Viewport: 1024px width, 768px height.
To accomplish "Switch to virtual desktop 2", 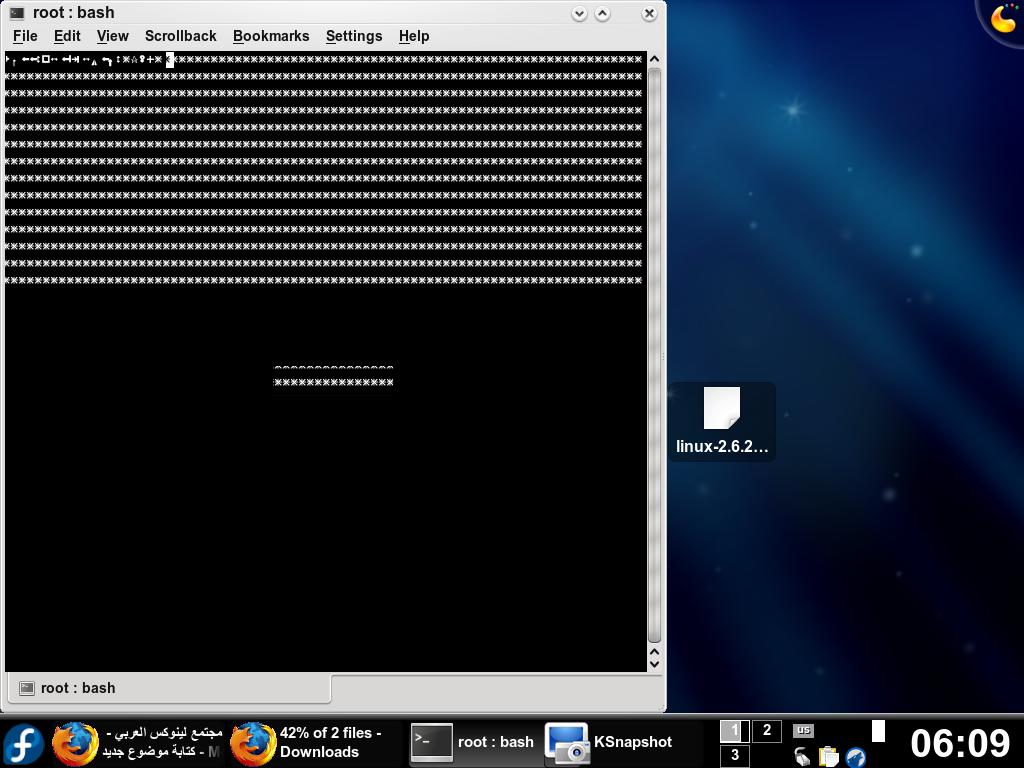I will [767, 731].
